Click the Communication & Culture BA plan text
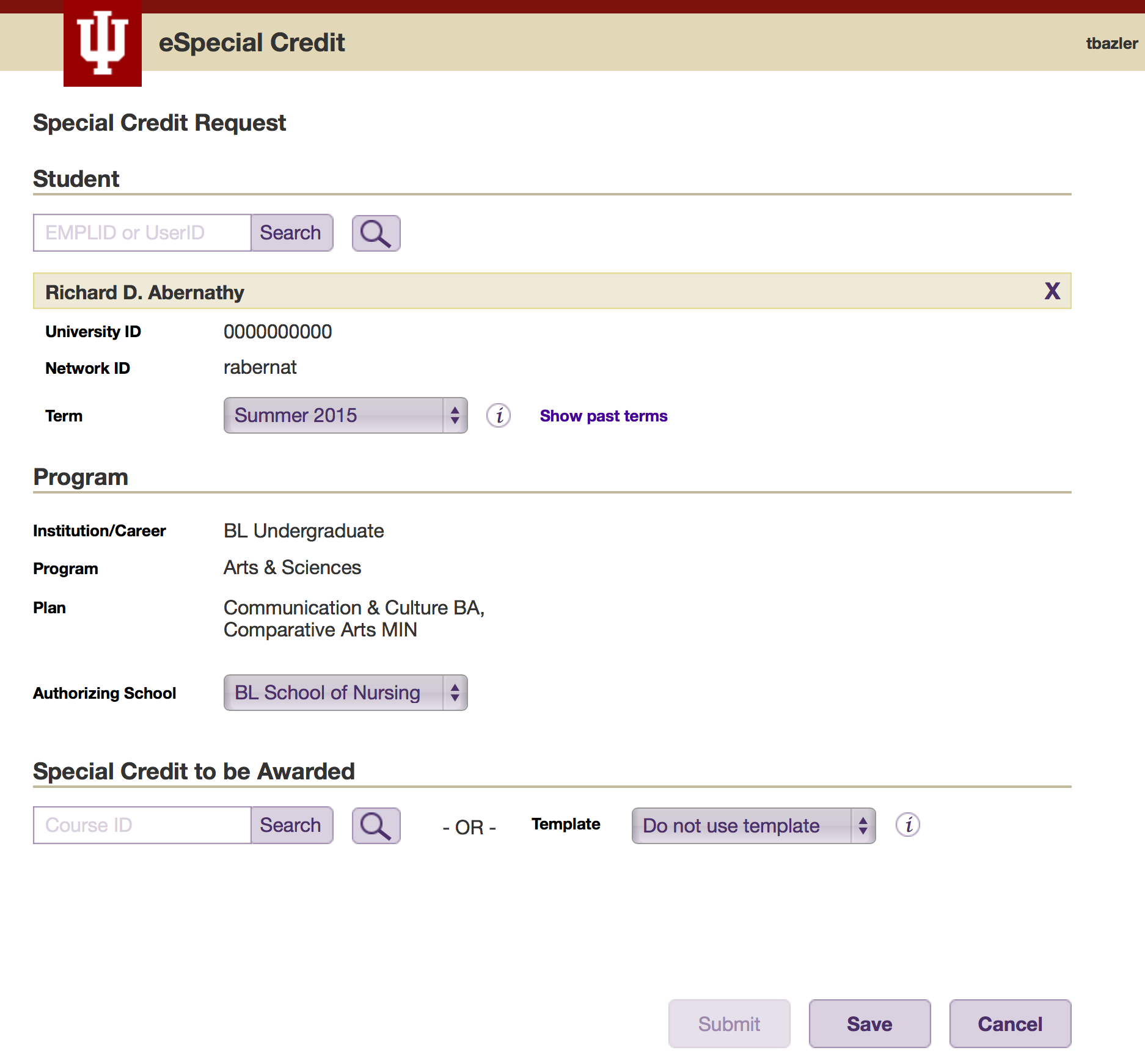This screenshot has height=1064, width=1145. click(354, 608)
